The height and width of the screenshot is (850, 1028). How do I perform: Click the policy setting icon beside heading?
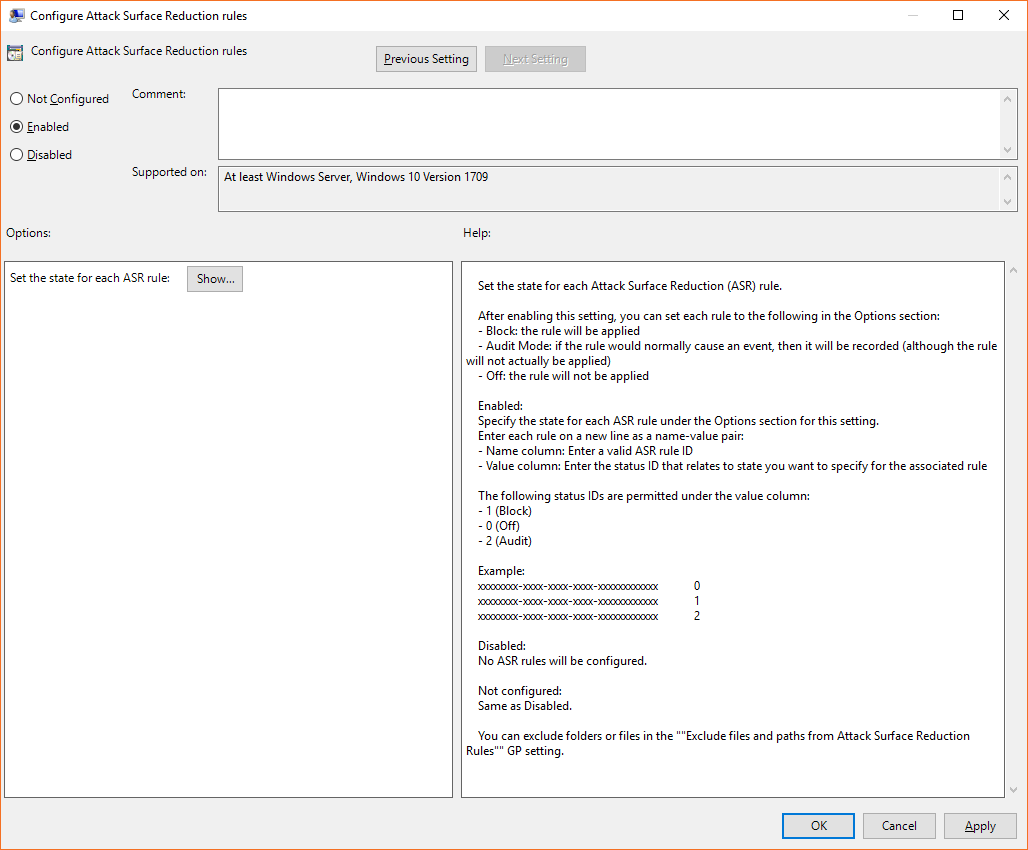[x=14, y=52]
